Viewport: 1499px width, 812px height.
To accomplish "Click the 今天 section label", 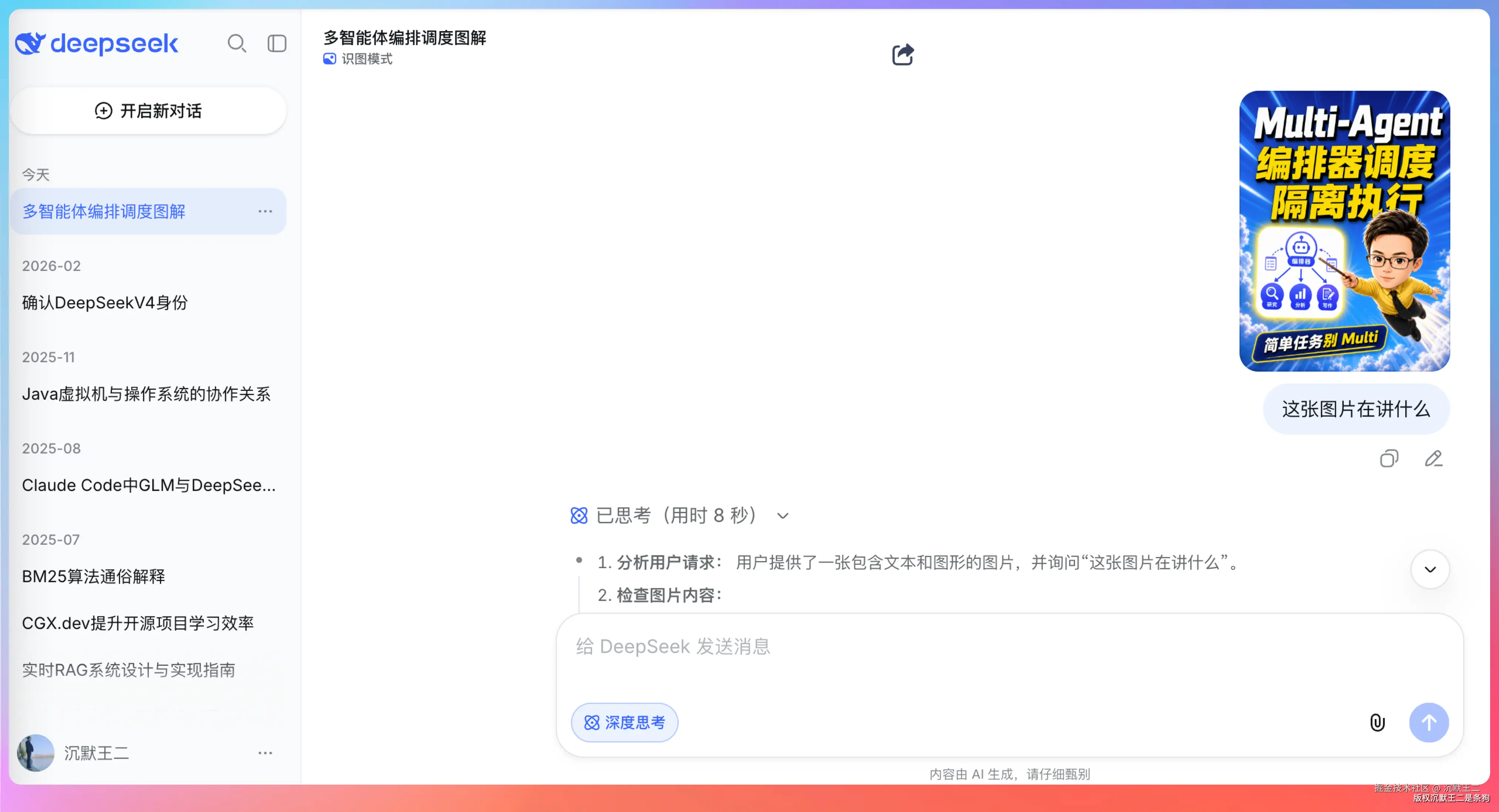I will pyautogui.click(x=36, y=174).
